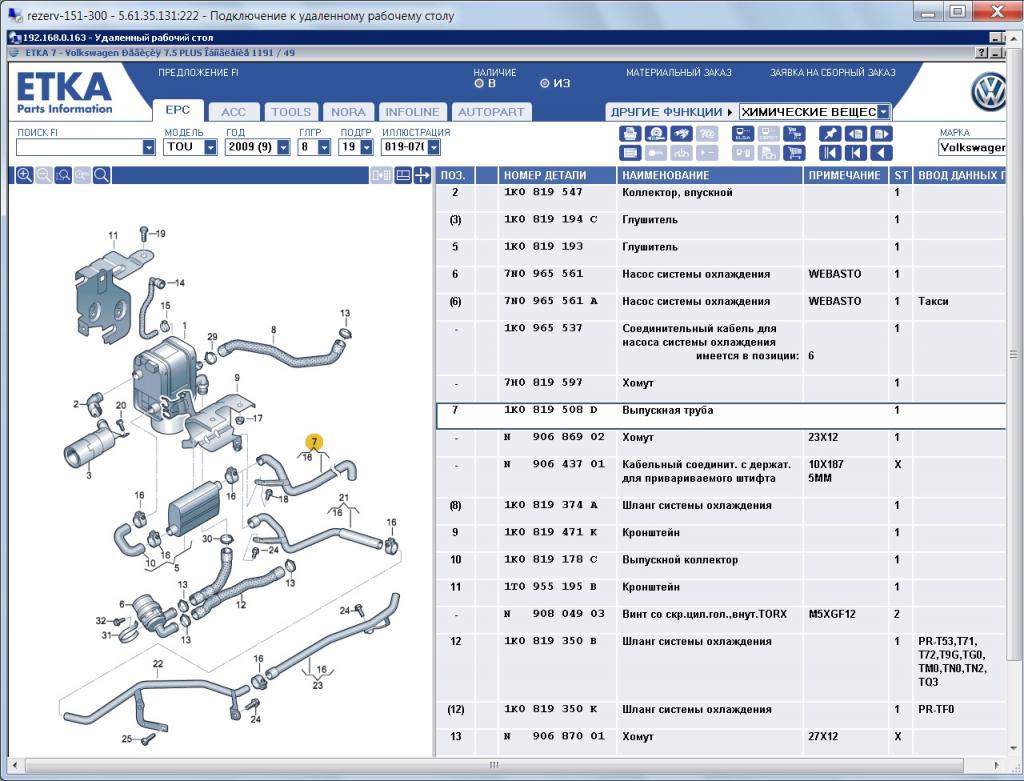The height and width of the screenshot is (781, 1024).
Task: Open the ПОИСК FI search dropdown
Action: [149, 148]
